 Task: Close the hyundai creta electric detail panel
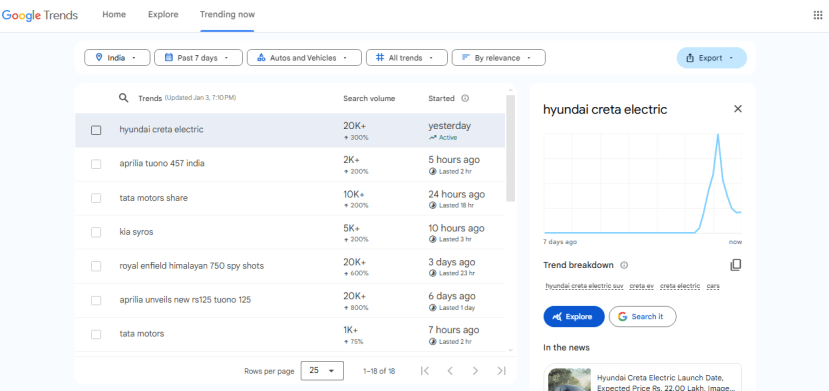[x=738, y=109]
